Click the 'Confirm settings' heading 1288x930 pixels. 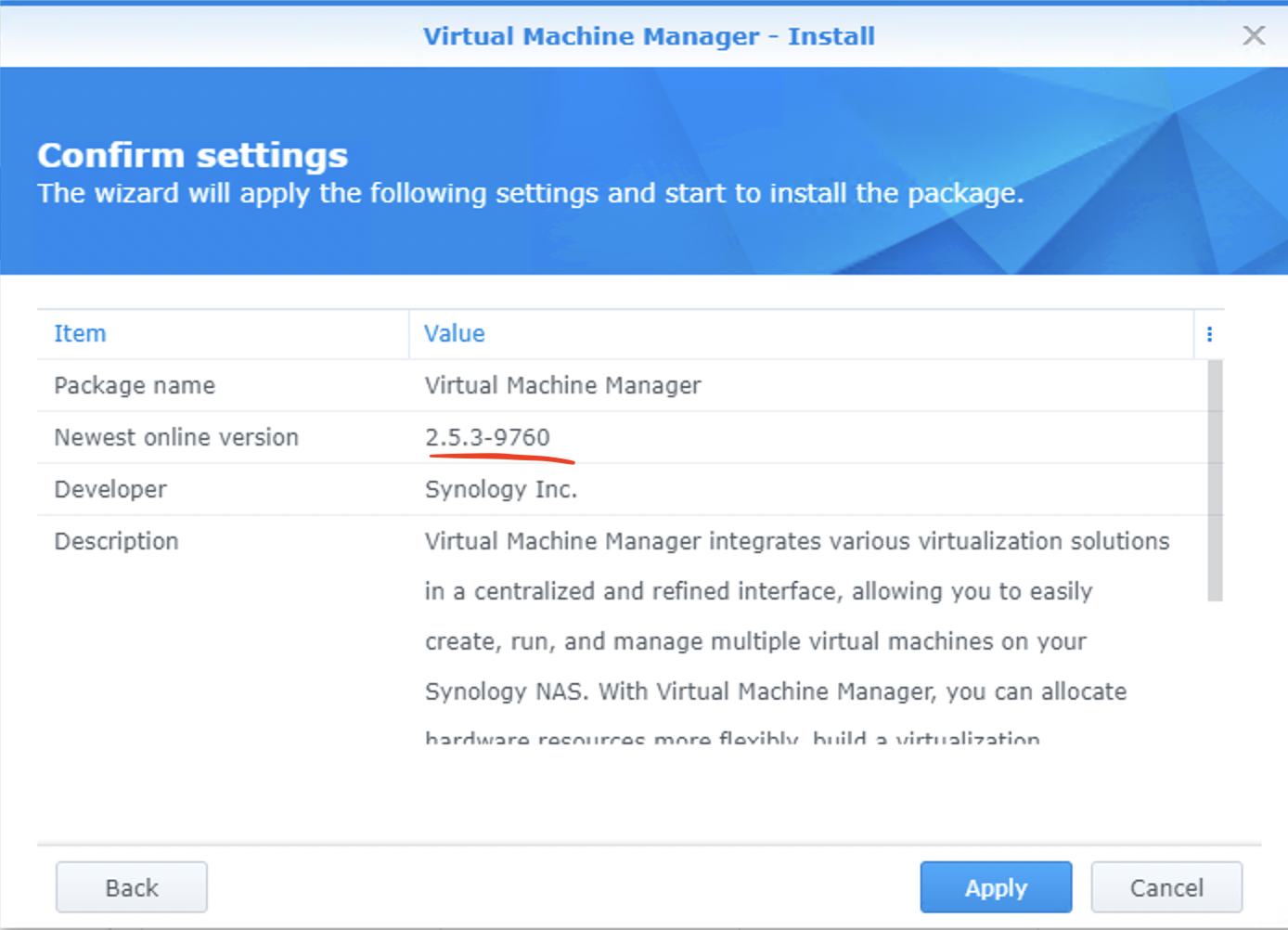coord(192,155)
